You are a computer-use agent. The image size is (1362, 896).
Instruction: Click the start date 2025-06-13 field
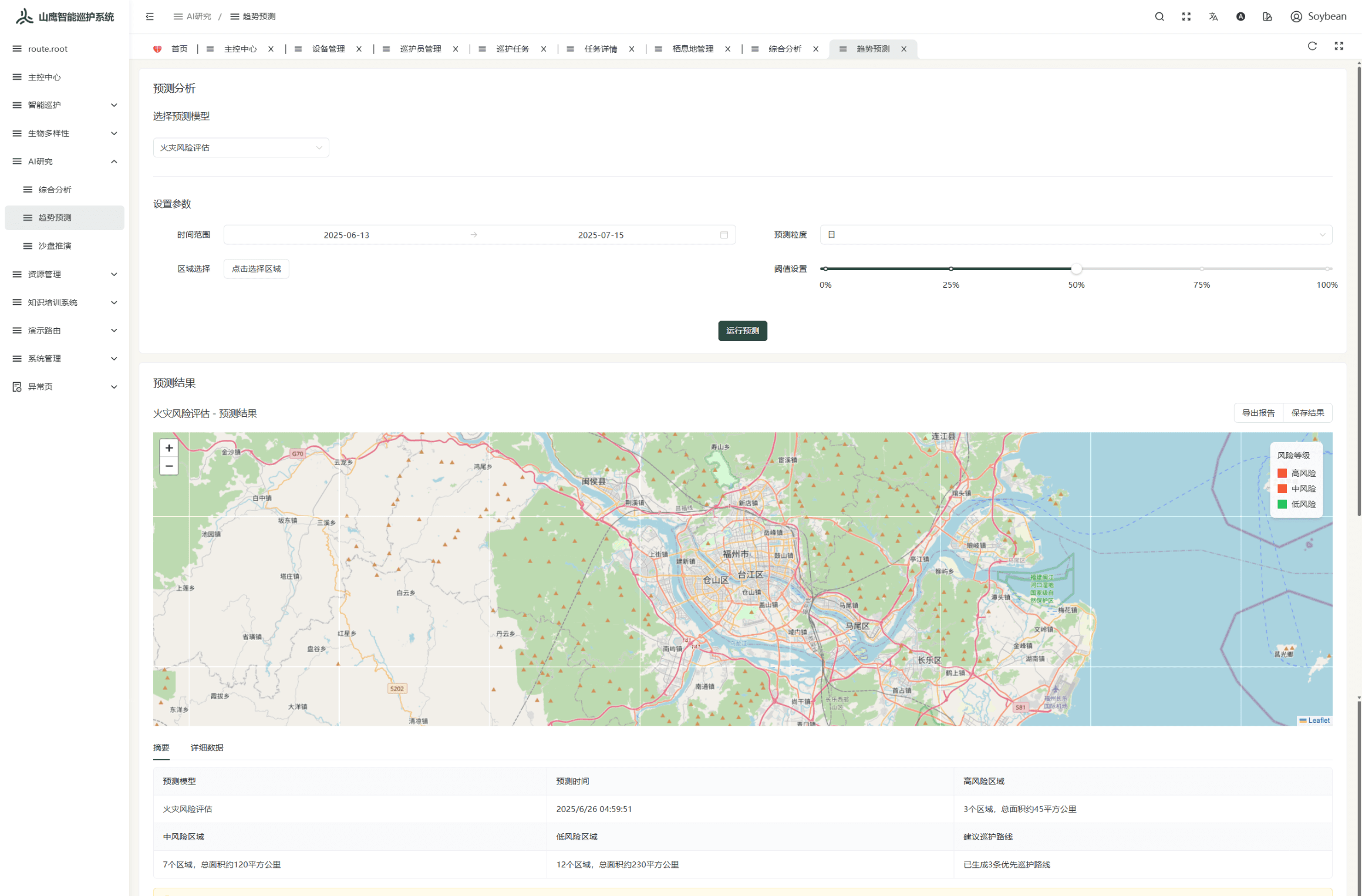(346, 235)
